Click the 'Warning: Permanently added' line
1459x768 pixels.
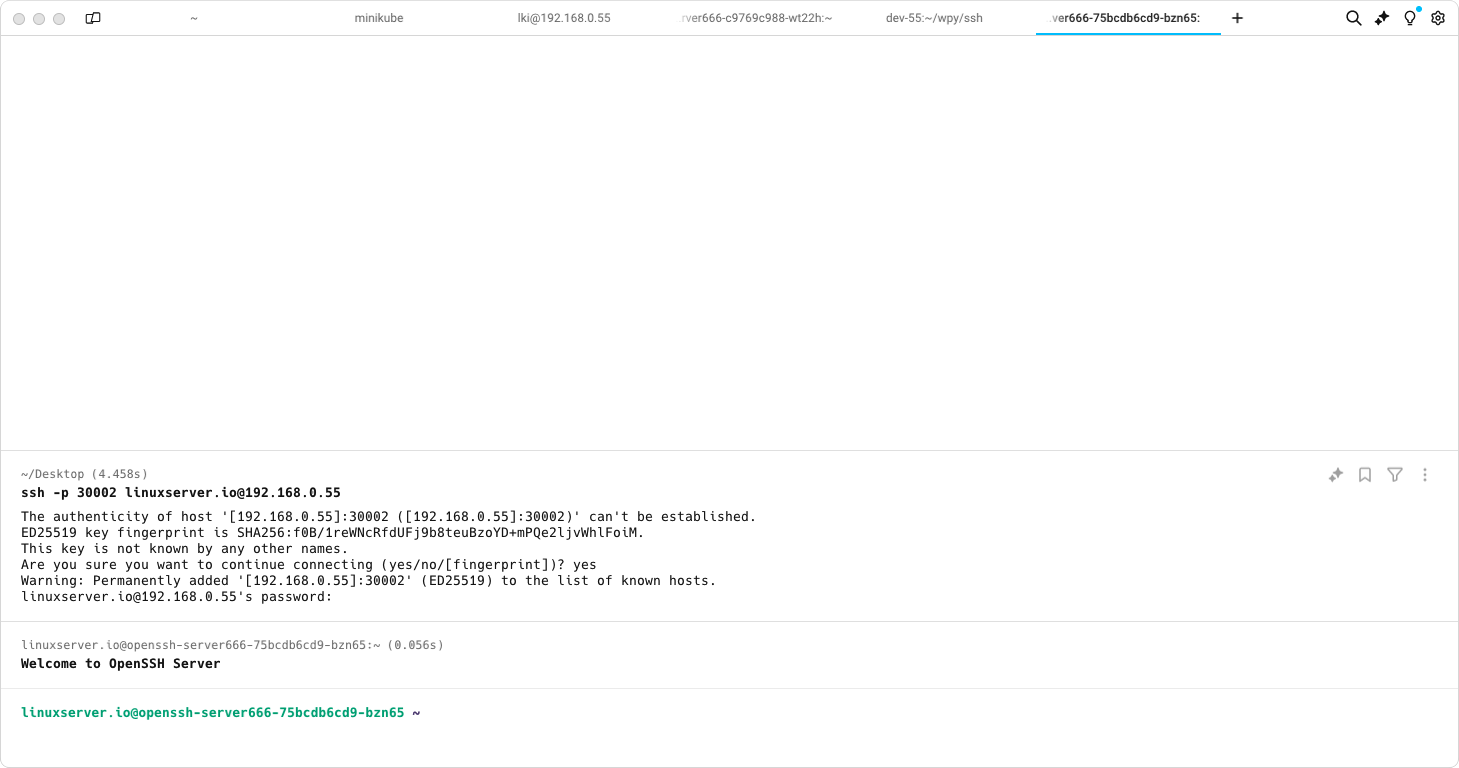coord(368,581)
